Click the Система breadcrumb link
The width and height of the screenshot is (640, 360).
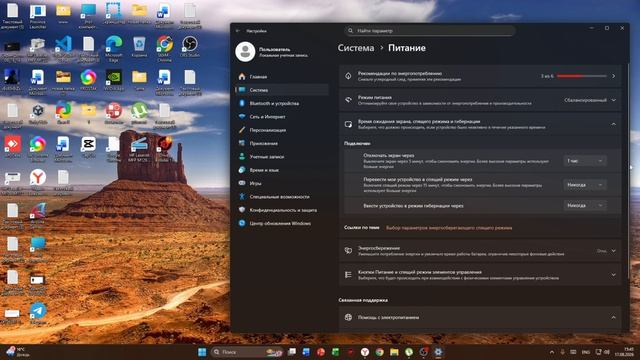pos(356,48)
